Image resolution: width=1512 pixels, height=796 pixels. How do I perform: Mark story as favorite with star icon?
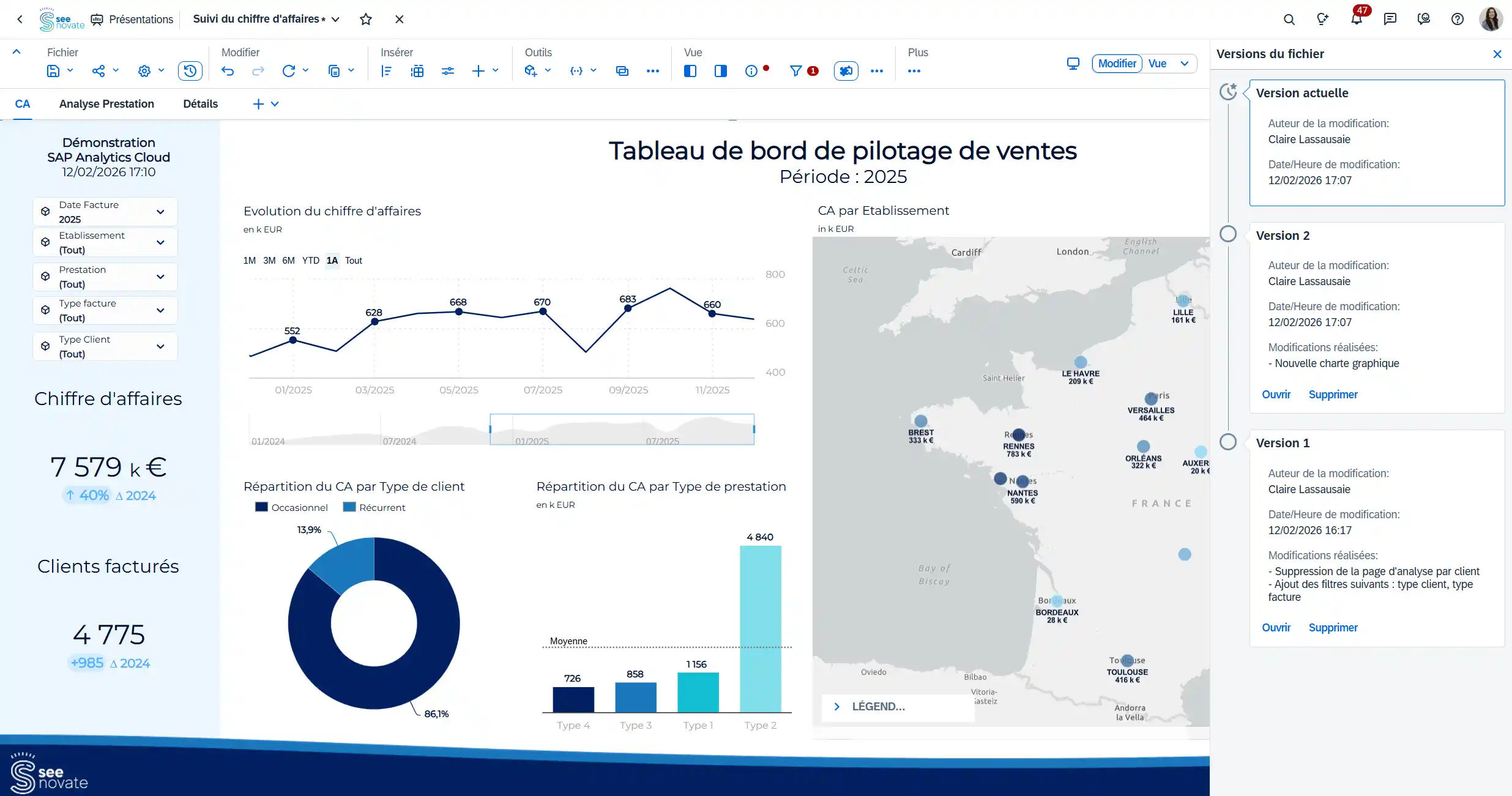point(366,19)
